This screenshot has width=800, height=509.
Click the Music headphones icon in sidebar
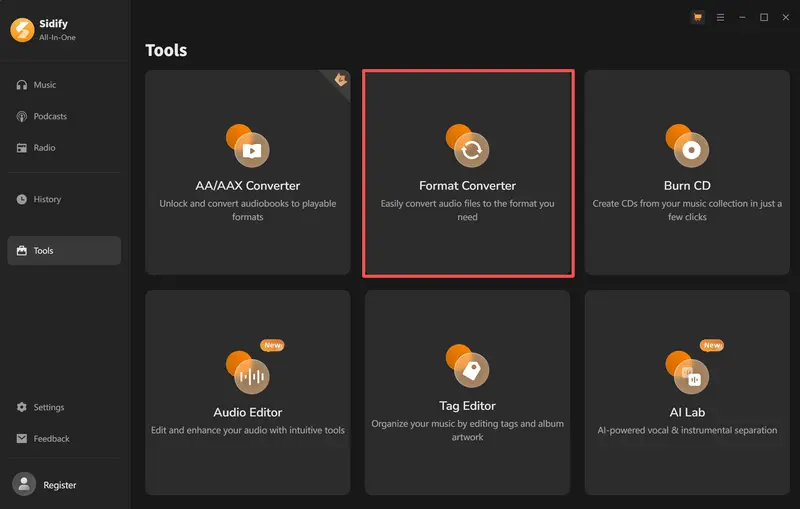(x=21, y=85)
